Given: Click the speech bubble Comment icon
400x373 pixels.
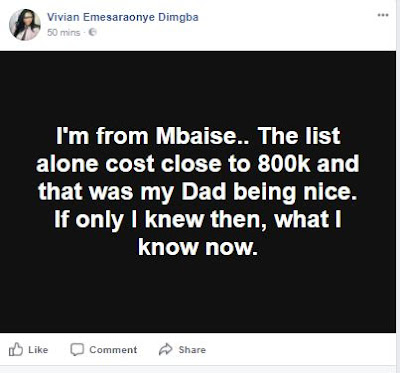Looking at the screenshot, I should pyautogui.click(x=77, y=349).
